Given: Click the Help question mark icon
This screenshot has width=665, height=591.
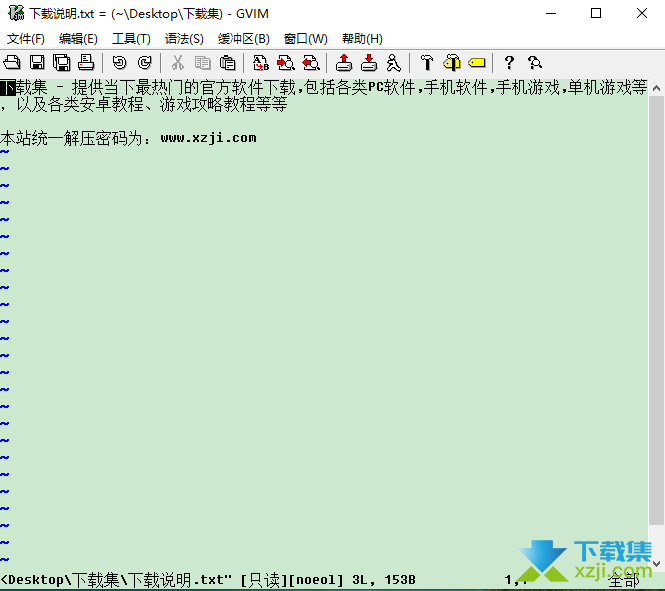Looking at the screenshot, I should coord(509,63).
